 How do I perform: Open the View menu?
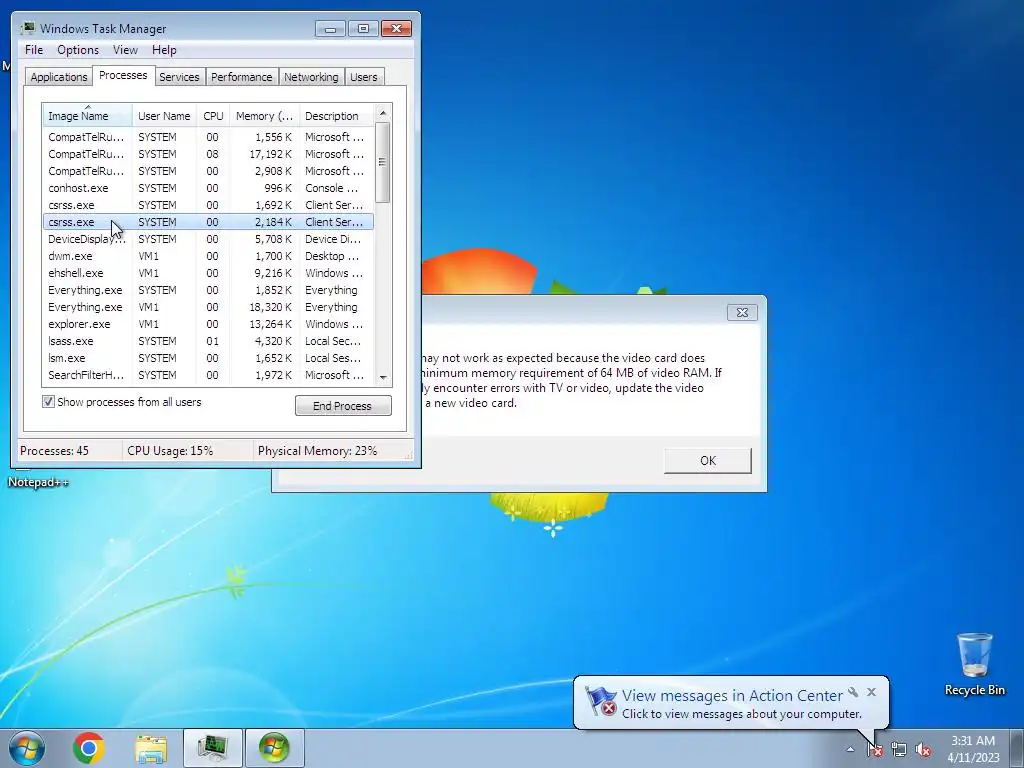pos(125,50)
